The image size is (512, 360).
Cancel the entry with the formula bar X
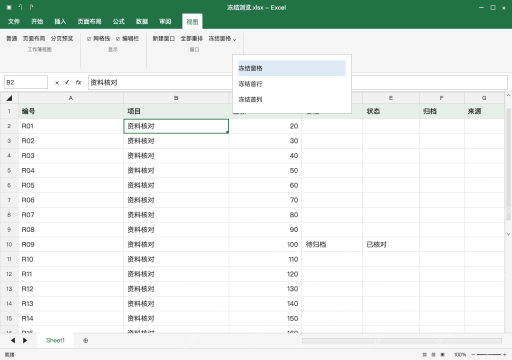57,83
